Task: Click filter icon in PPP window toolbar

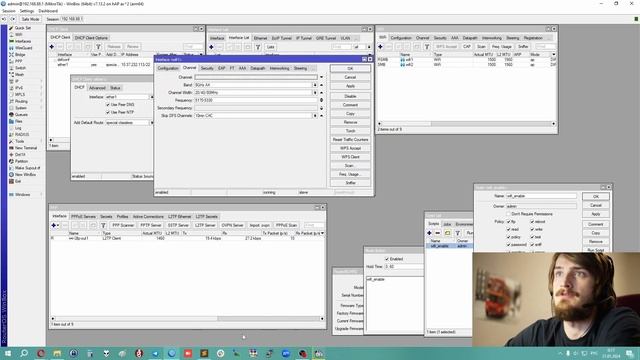Action: (x=103, y=225)
